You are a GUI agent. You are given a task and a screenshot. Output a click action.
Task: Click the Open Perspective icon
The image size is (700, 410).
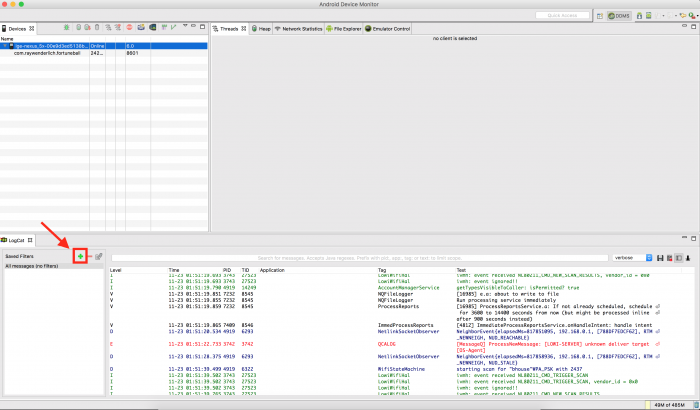(x=600, y=16)
